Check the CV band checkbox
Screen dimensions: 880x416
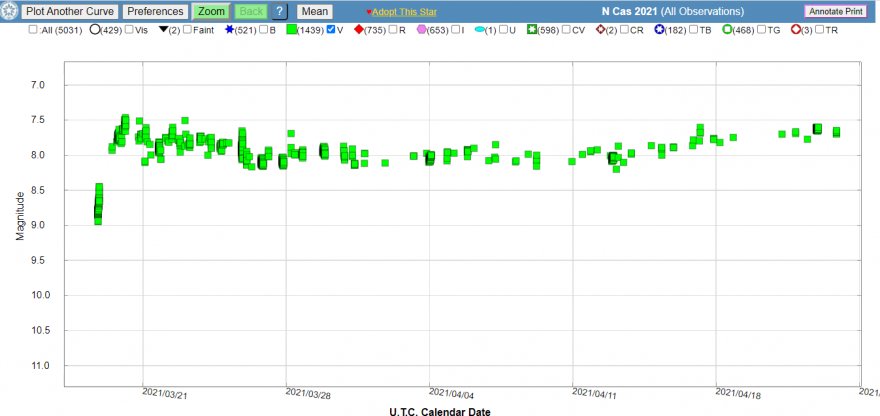point(566,30)
